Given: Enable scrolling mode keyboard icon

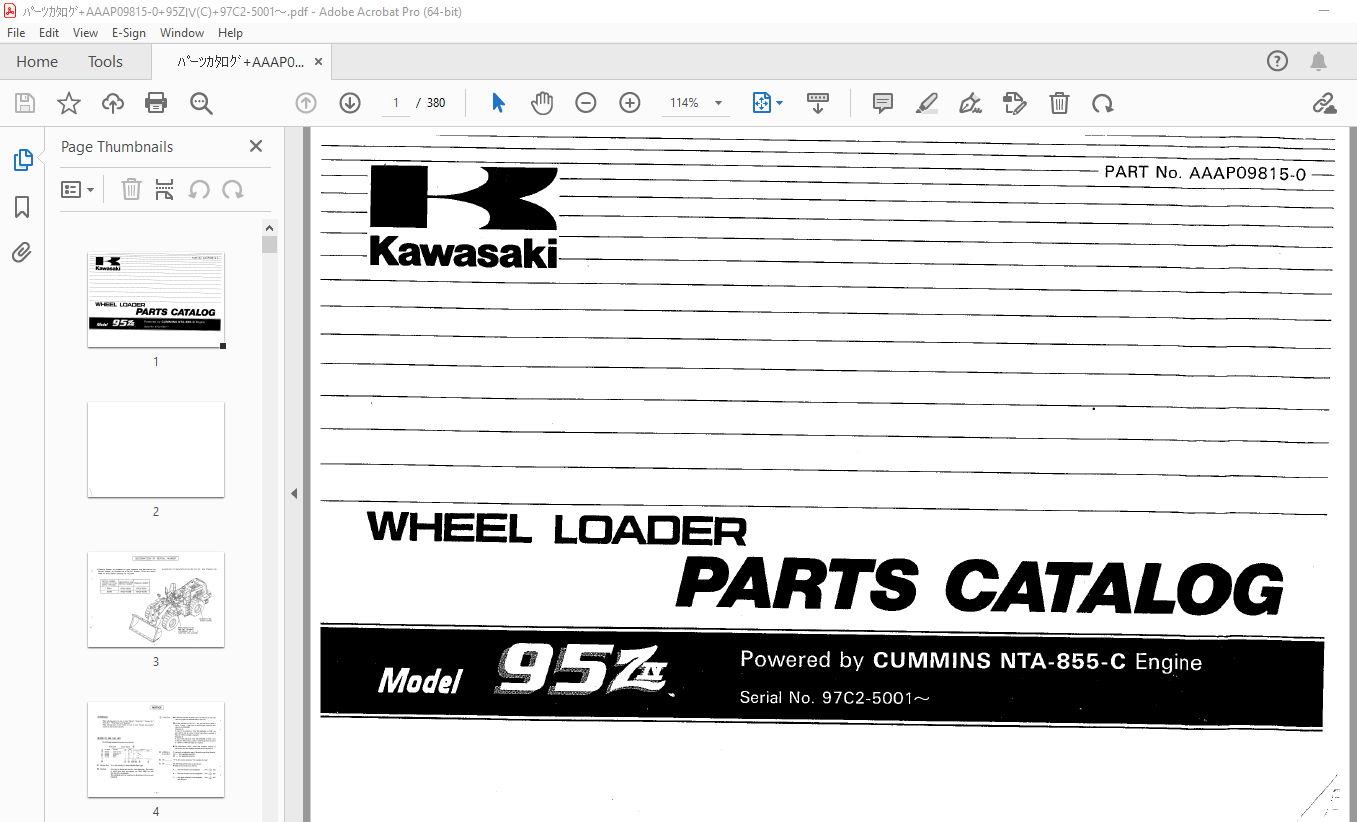Looking at the screenshot, I should click(818, 103).
